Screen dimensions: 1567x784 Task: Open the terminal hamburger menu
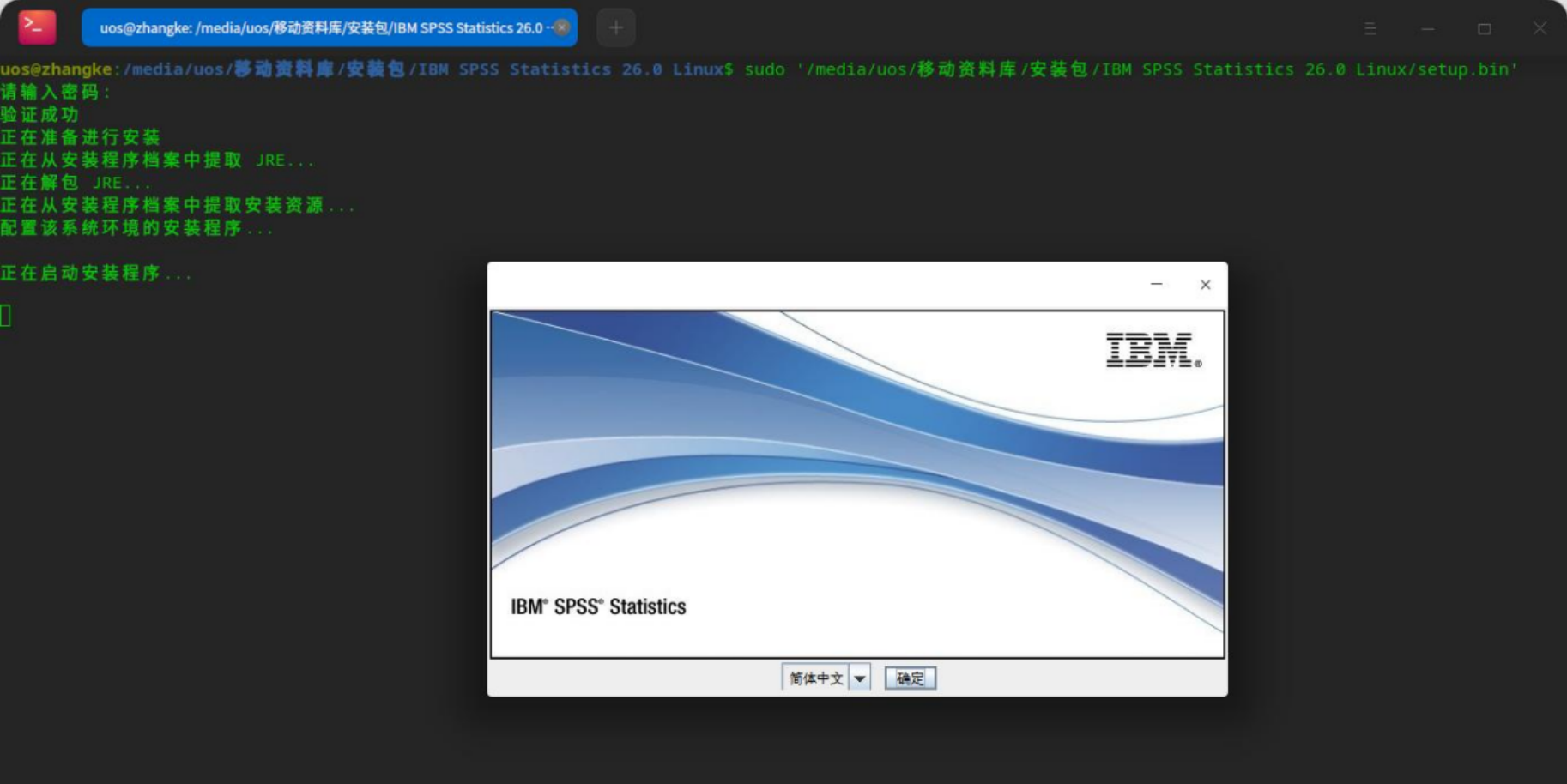pyautogui.click(x=1370, y=28)
